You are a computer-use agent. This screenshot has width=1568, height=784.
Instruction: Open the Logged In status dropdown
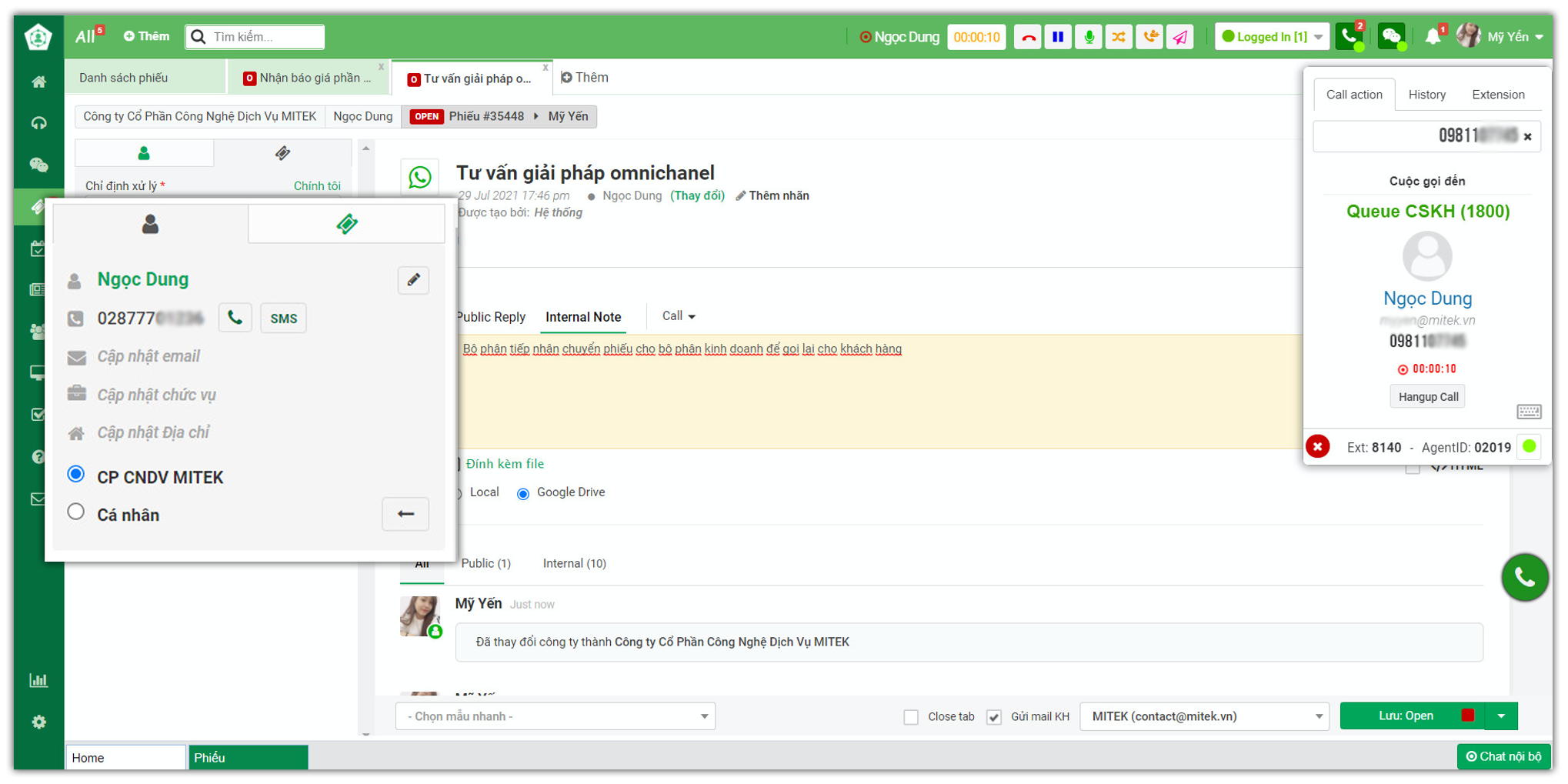click(1272, 37)
